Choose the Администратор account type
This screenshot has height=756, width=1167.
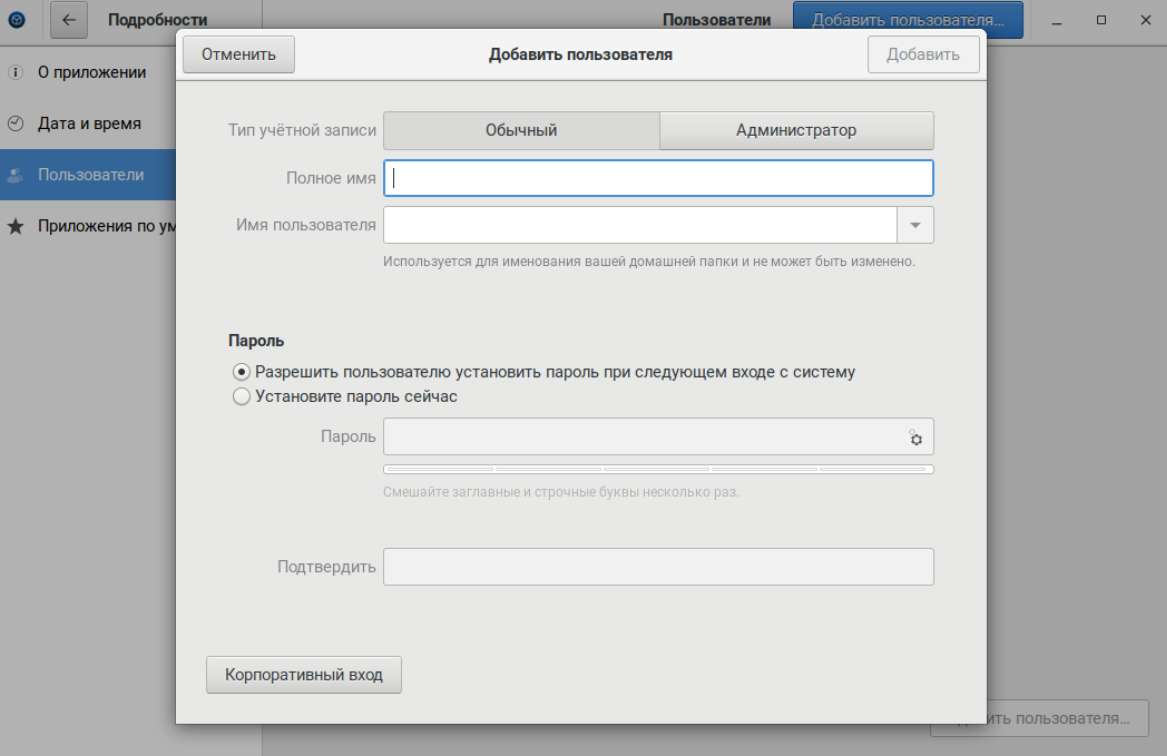(x=796, y=130)
